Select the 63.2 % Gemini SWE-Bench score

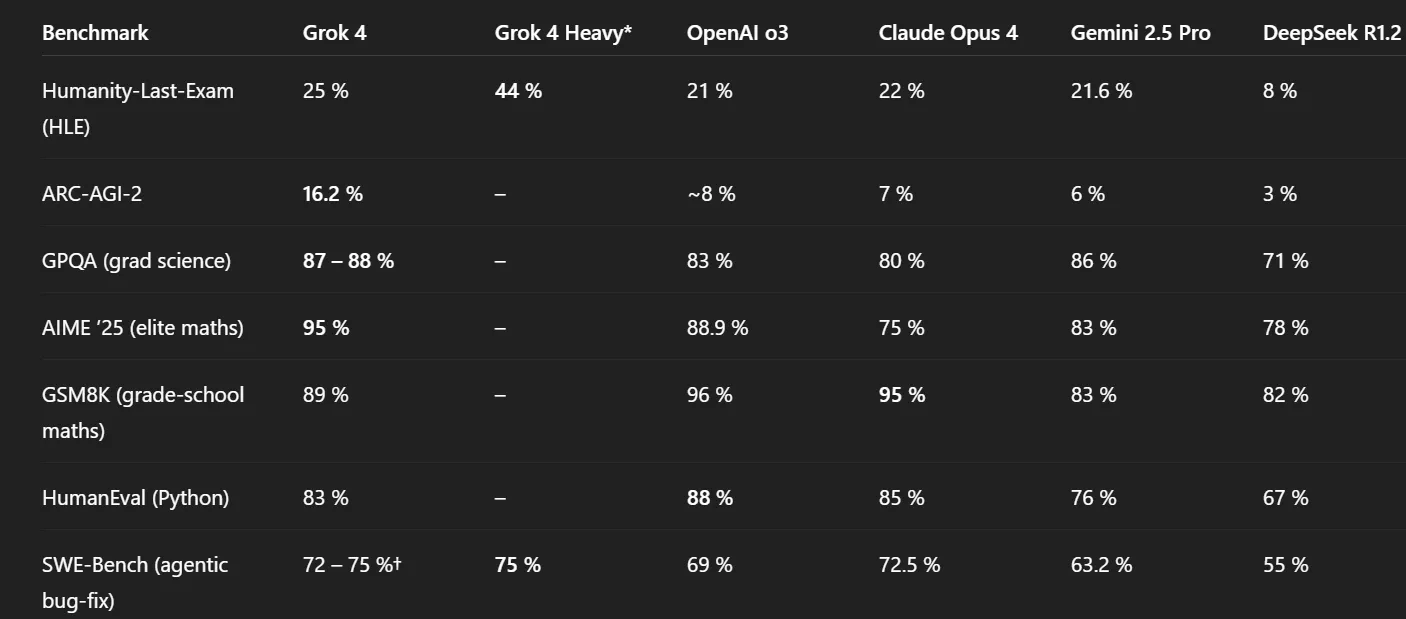(1101, 565)
